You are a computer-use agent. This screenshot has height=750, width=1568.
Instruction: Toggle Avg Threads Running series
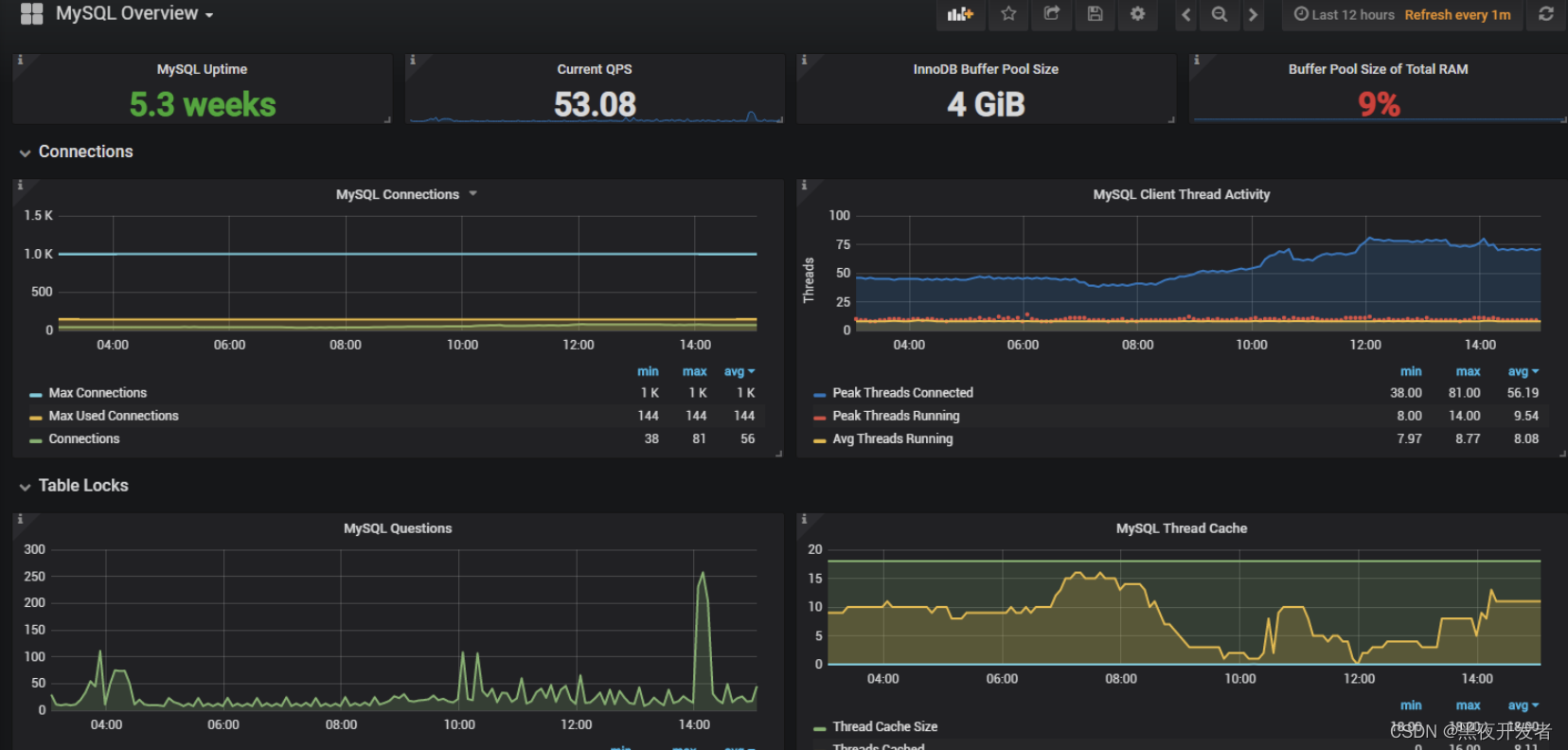tap(892, 438)
